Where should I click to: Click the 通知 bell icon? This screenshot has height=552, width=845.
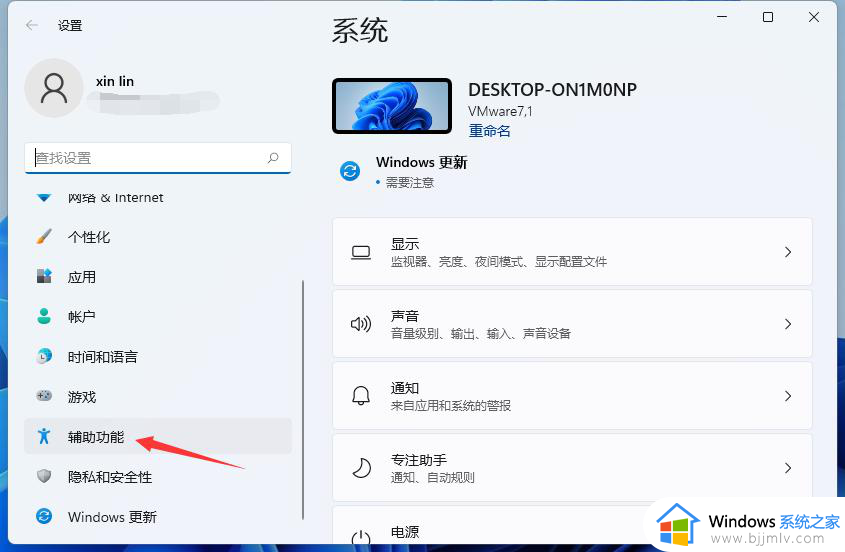pyautogui.click(x=361, y=396)
